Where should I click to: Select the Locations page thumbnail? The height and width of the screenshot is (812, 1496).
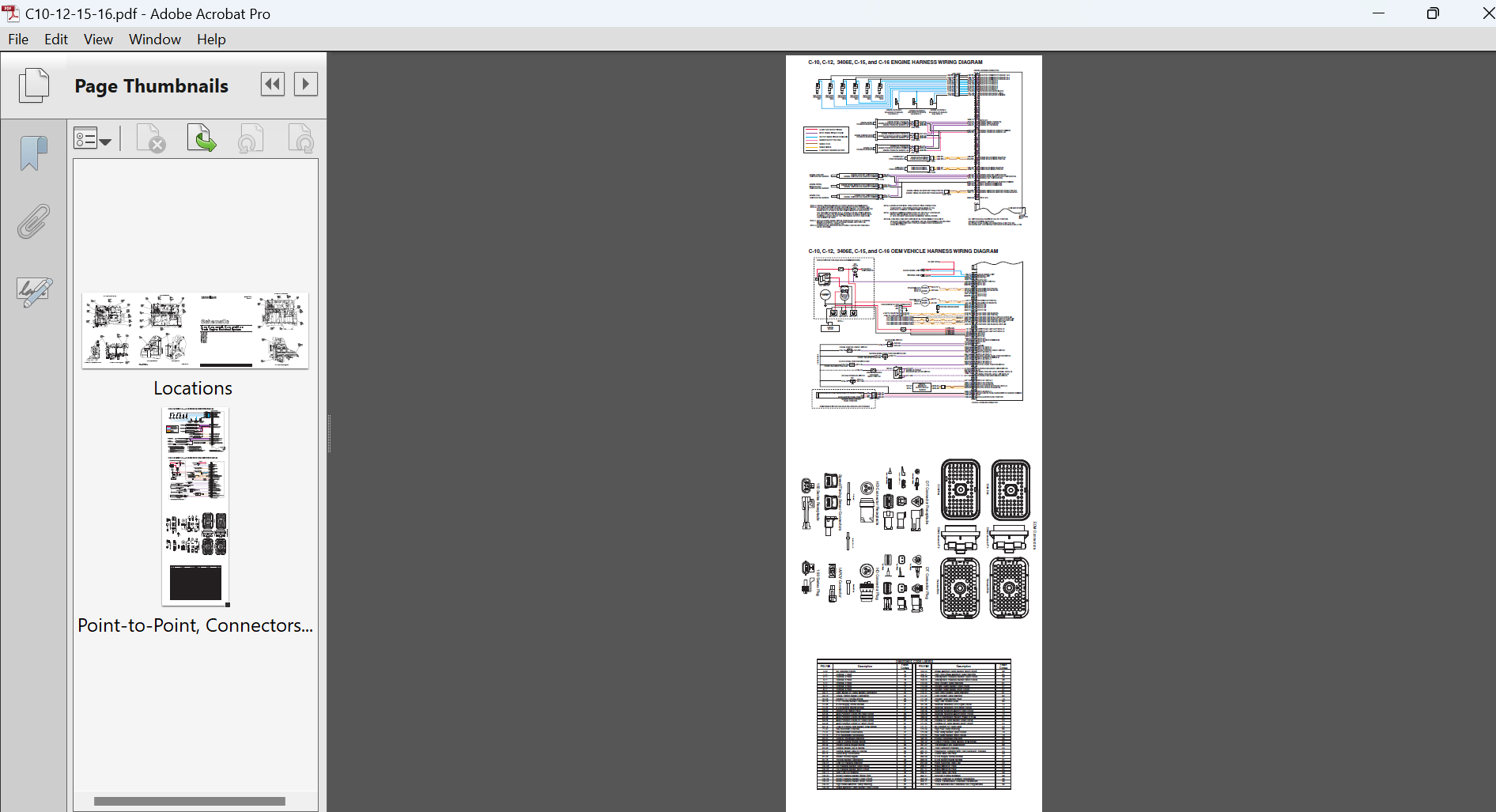click(x=195, y=330)
